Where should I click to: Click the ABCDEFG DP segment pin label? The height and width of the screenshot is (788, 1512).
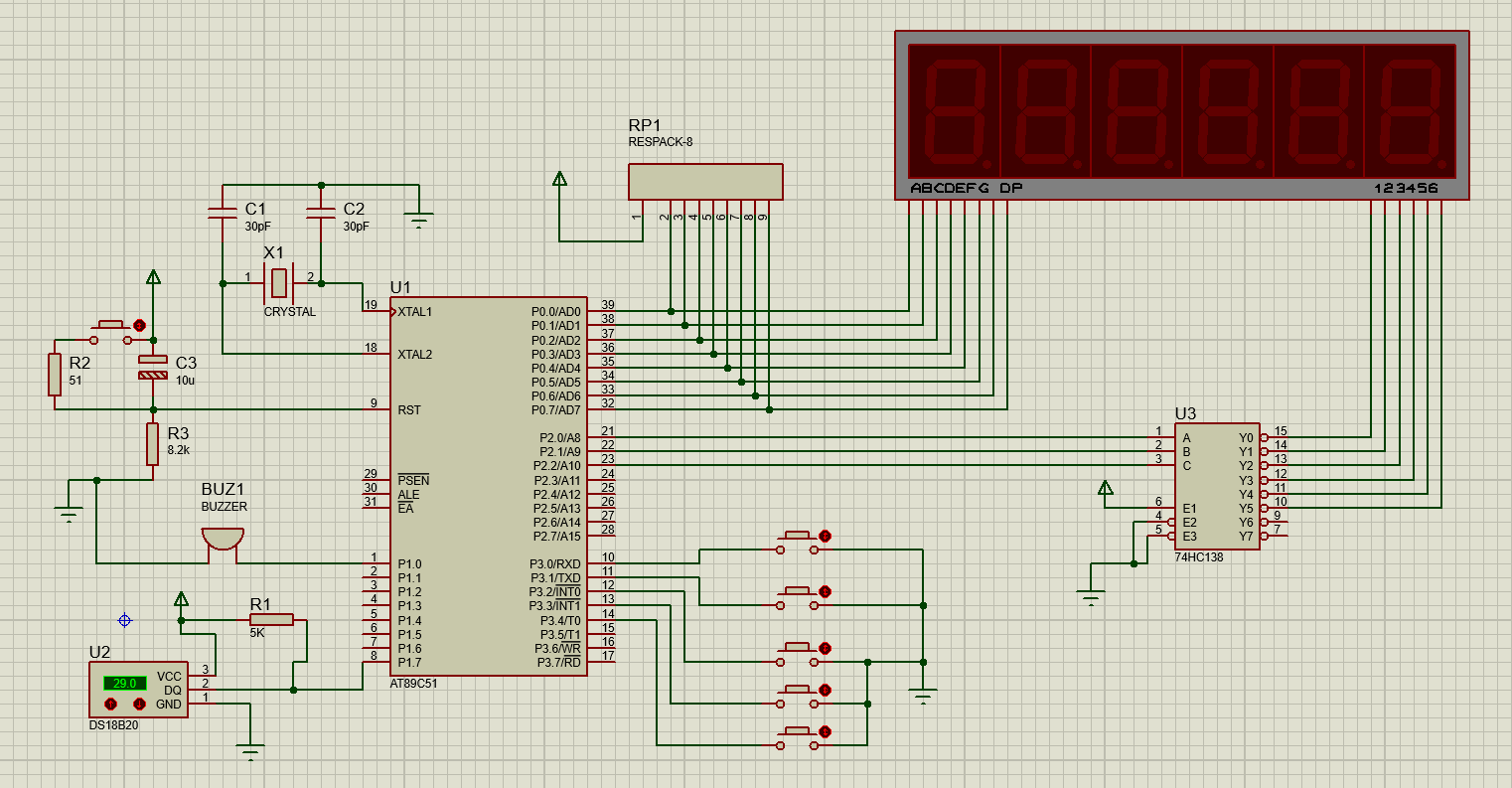click(966, 188)
